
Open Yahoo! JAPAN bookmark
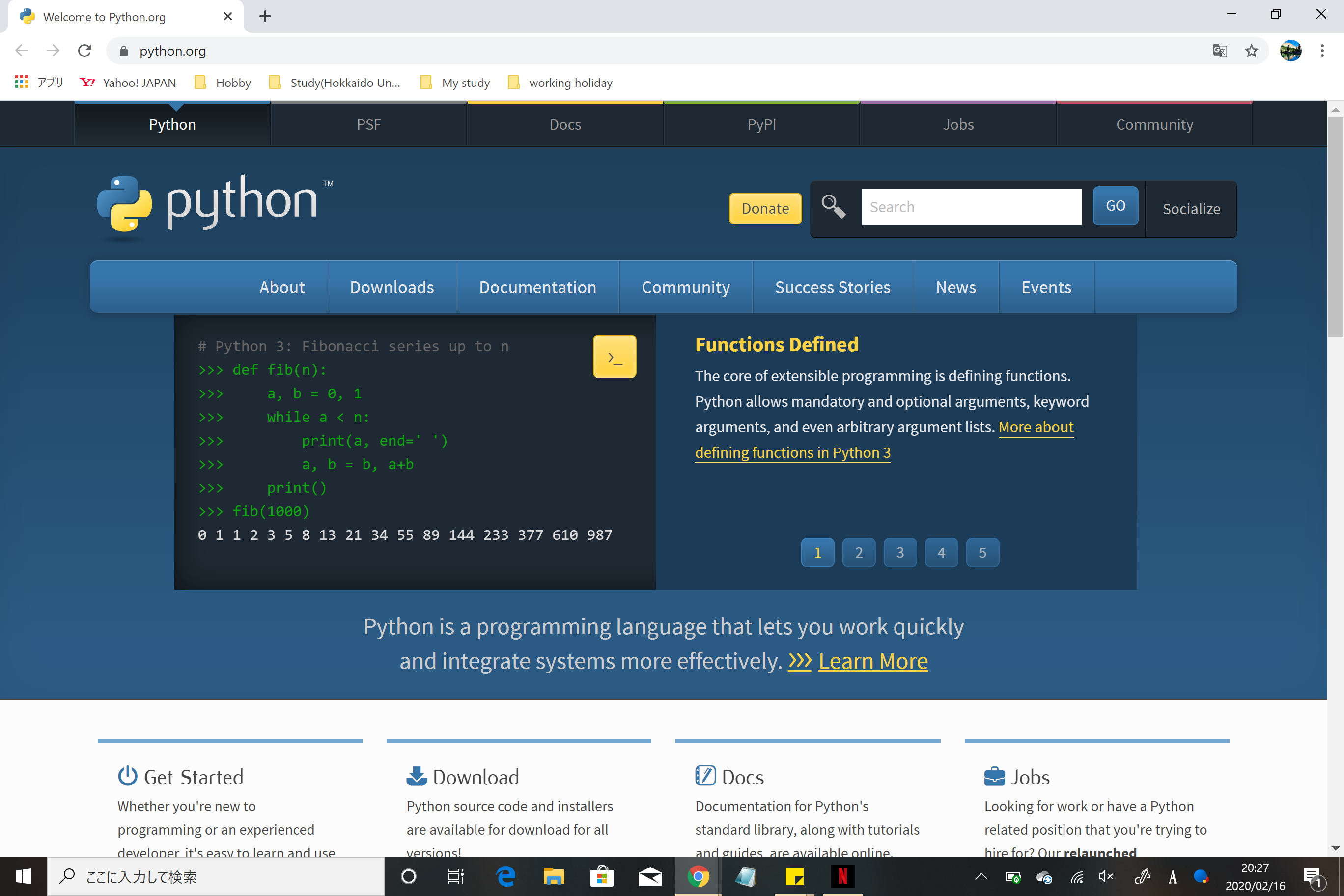pos(128,83)
